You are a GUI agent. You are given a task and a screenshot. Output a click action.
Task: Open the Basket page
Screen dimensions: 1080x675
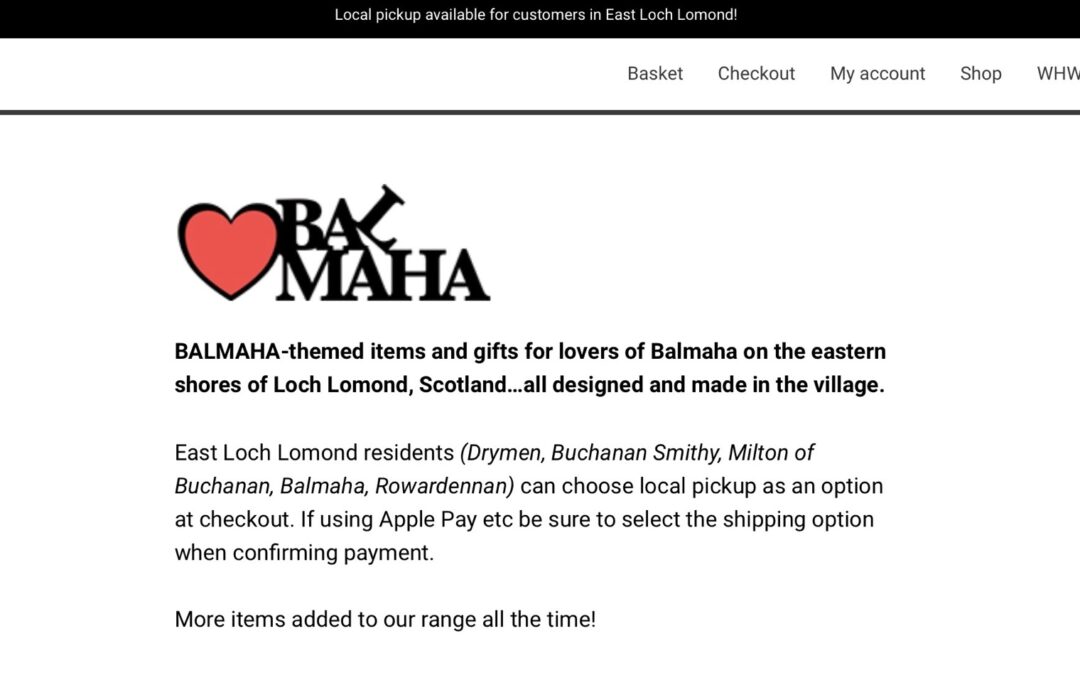click(x=655, y=73)
